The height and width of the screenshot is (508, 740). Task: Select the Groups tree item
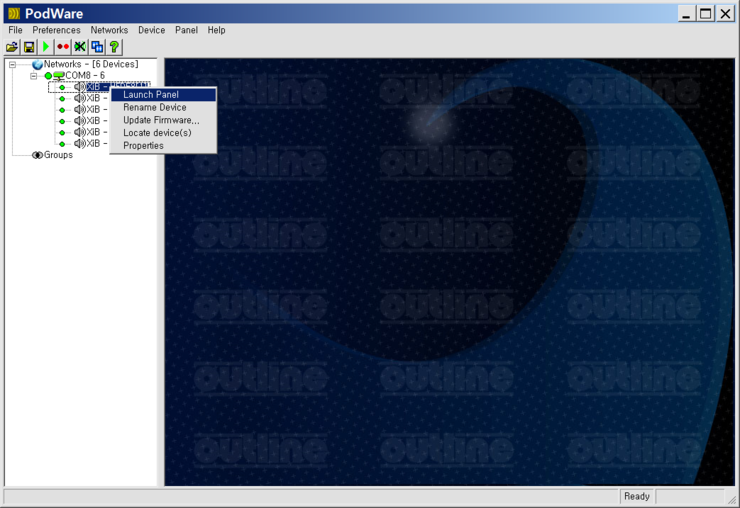coord(58,155)
